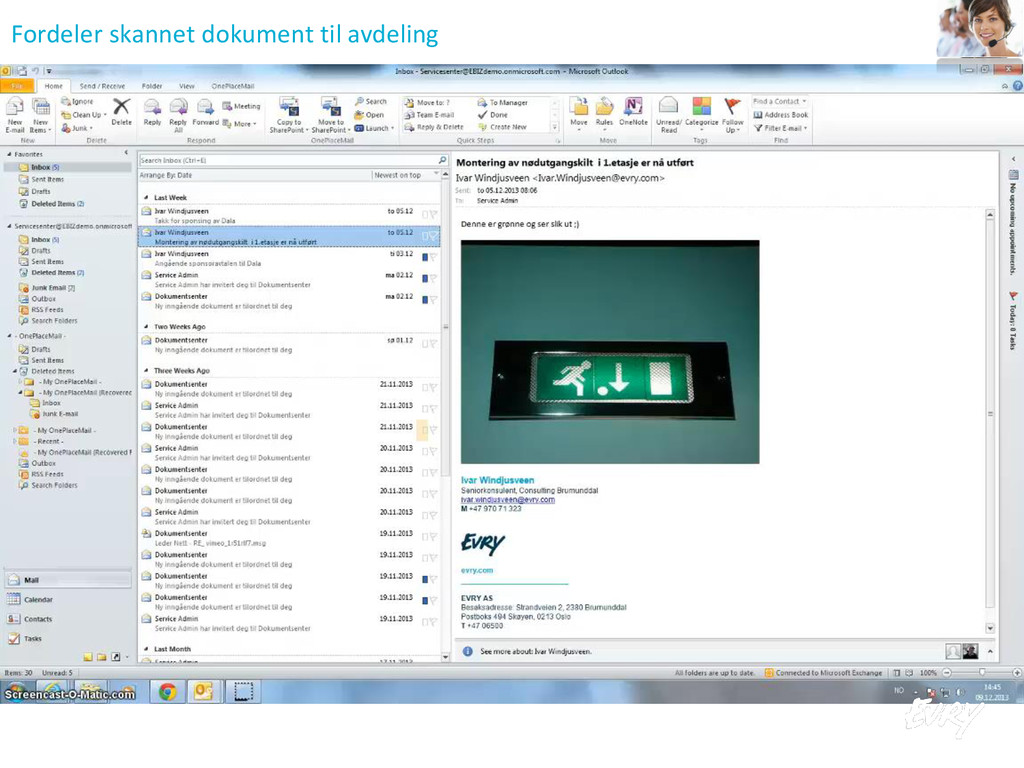Click the OnePlaceMail Open icon
Screen dimensions: 1024x768
360,115
